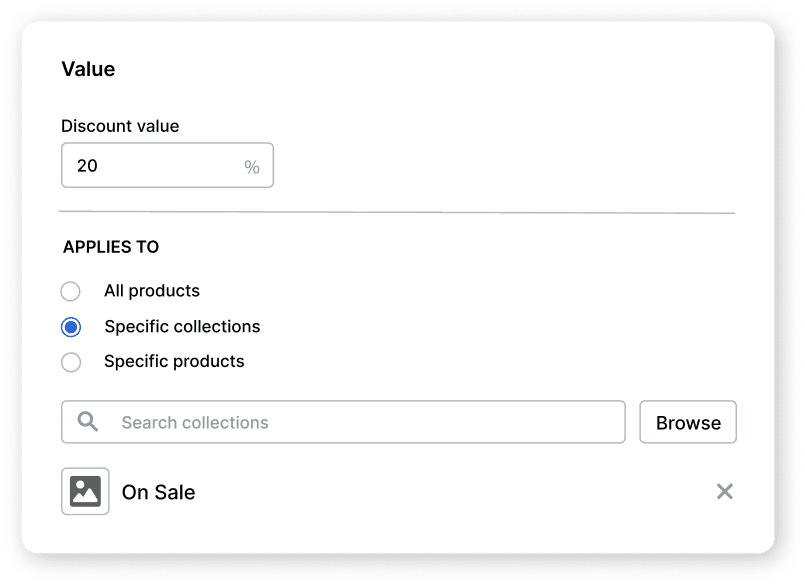This screenshot has height=584, width=805.
Task: Click the search magnifier icon in collections field
Action: 87,422
